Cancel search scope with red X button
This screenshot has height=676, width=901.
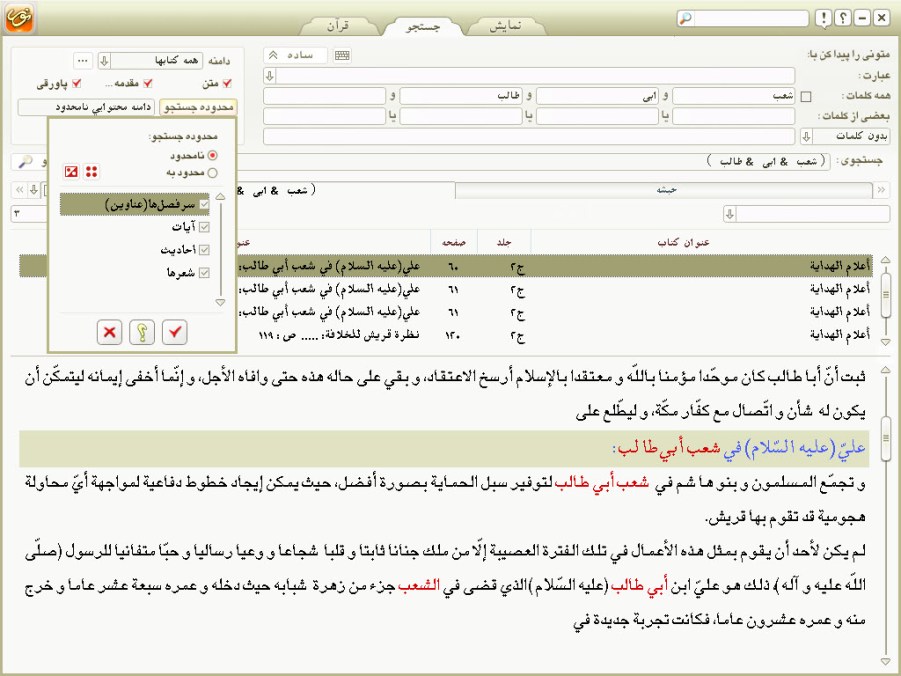109,332
